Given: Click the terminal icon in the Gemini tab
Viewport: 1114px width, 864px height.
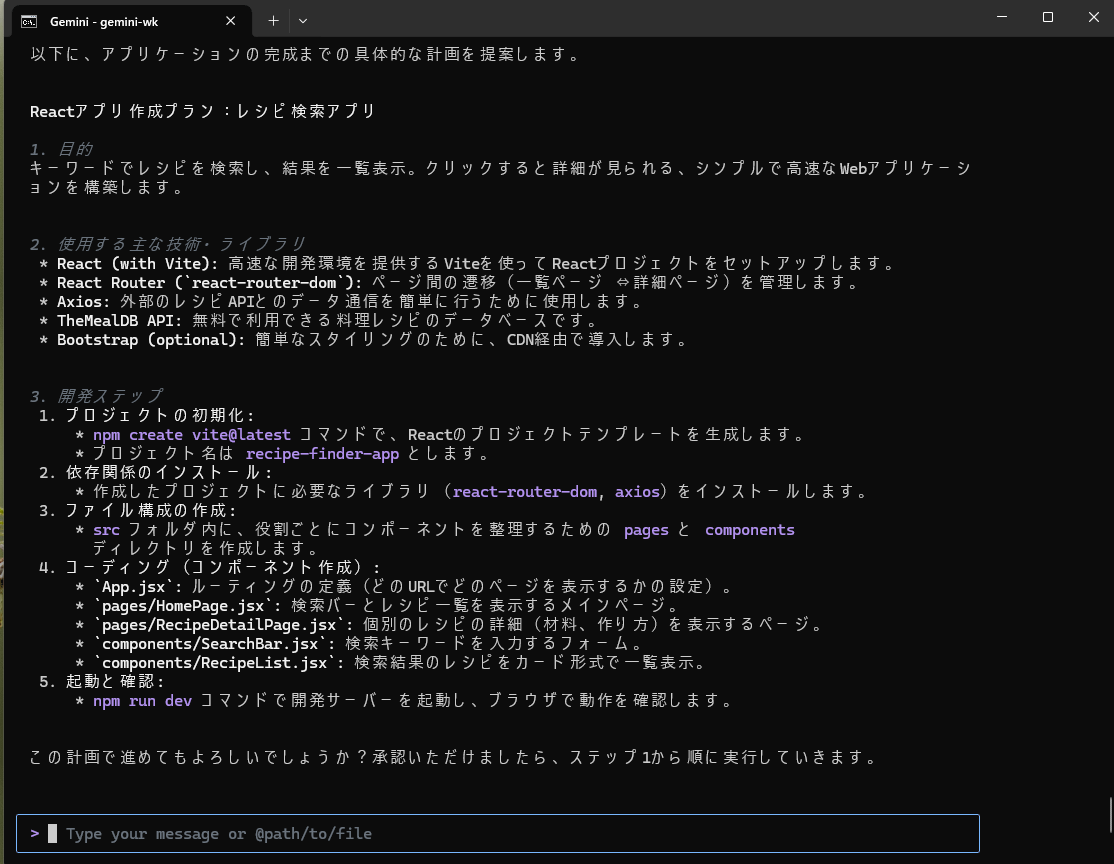Looking at the screenshot, I should pyautogui.click(x=30, y=20).
